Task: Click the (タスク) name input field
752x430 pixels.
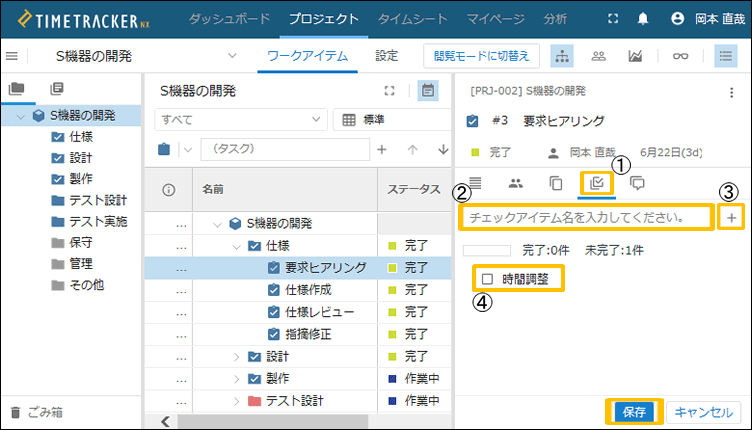Action: click(x=285, y=149)
